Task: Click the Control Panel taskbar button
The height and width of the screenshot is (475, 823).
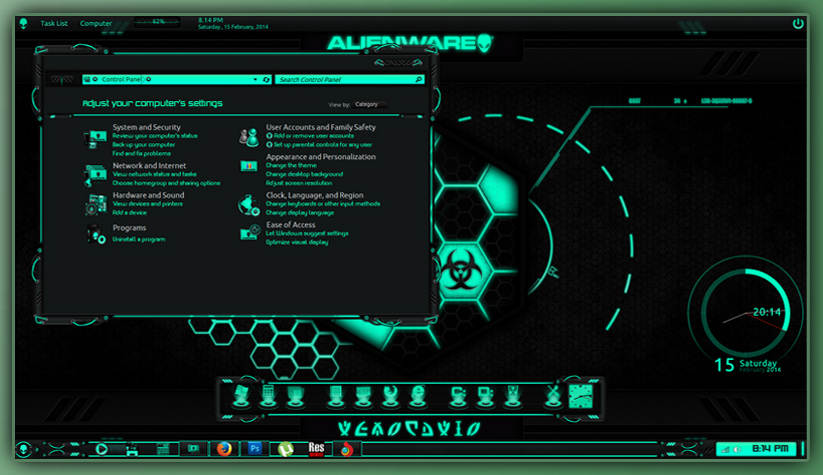Action: [193, 449]
